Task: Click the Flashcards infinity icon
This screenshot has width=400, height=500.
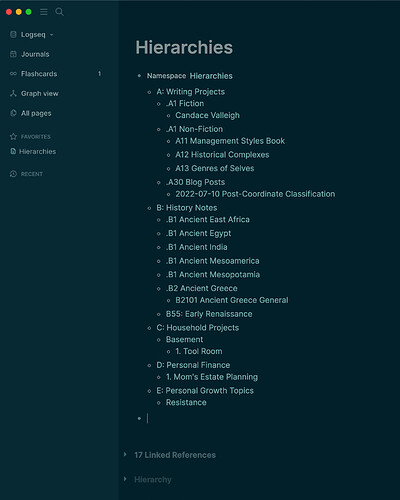Action: click(13, 74)
